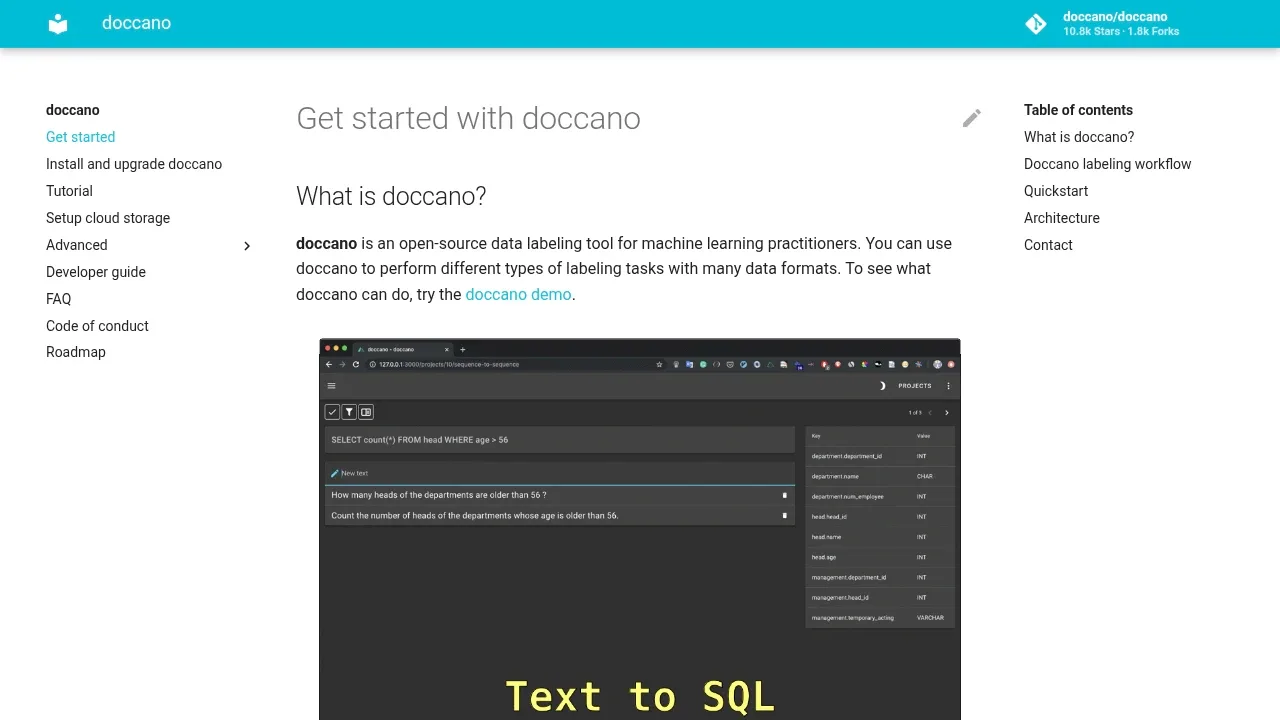The height and width of the screenshot is (720, 1280).
Task: Open Setup cloud storage page
Action: coord(108,218)
